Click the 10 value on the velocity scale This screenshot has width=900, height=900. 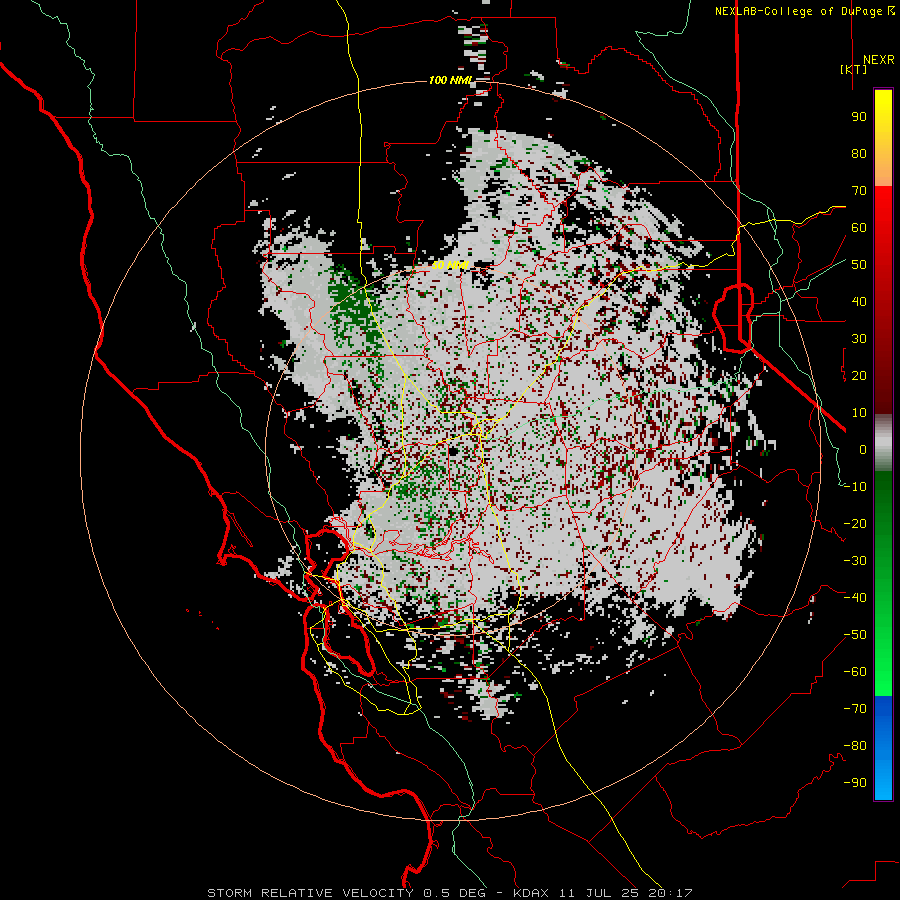click(859, 413)
